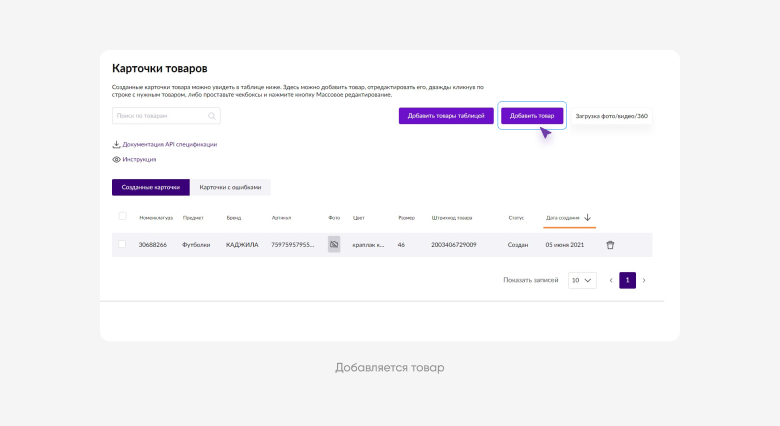Sort by the Дата создания column header
The height and width of the screenshot is (426, 780).
[563, 218]
